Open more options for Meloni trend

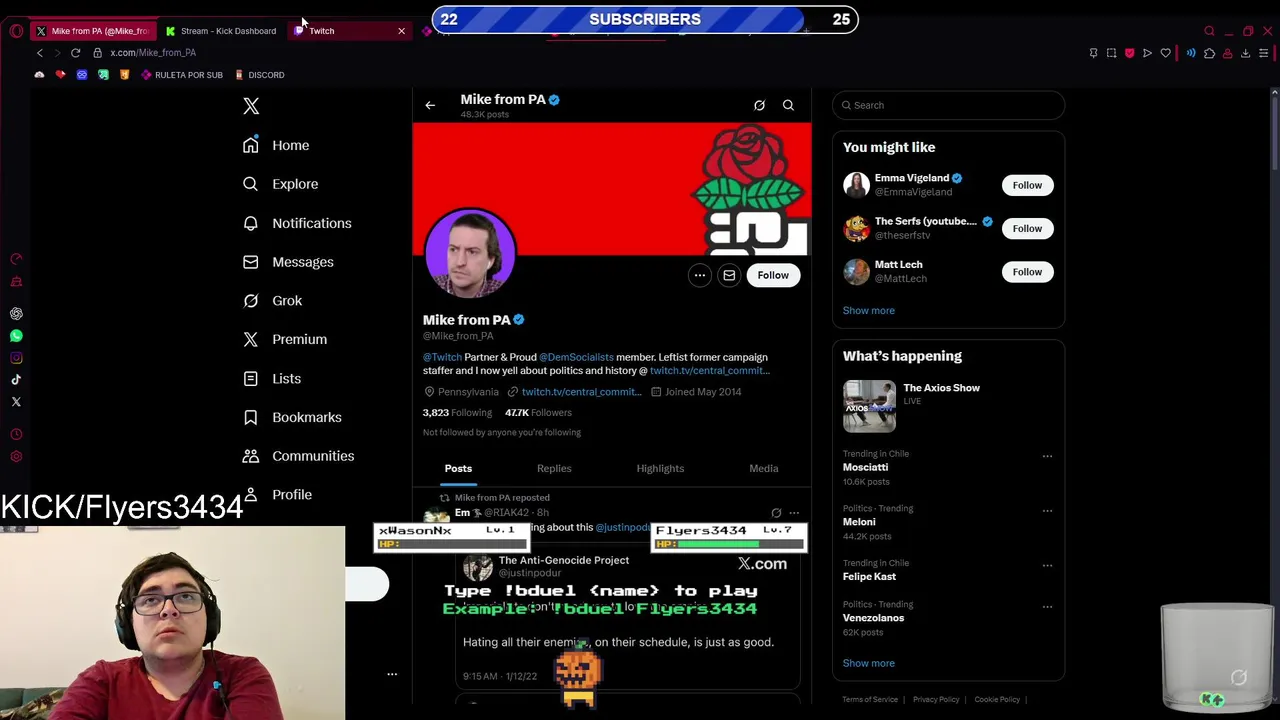click(1047, 511)
